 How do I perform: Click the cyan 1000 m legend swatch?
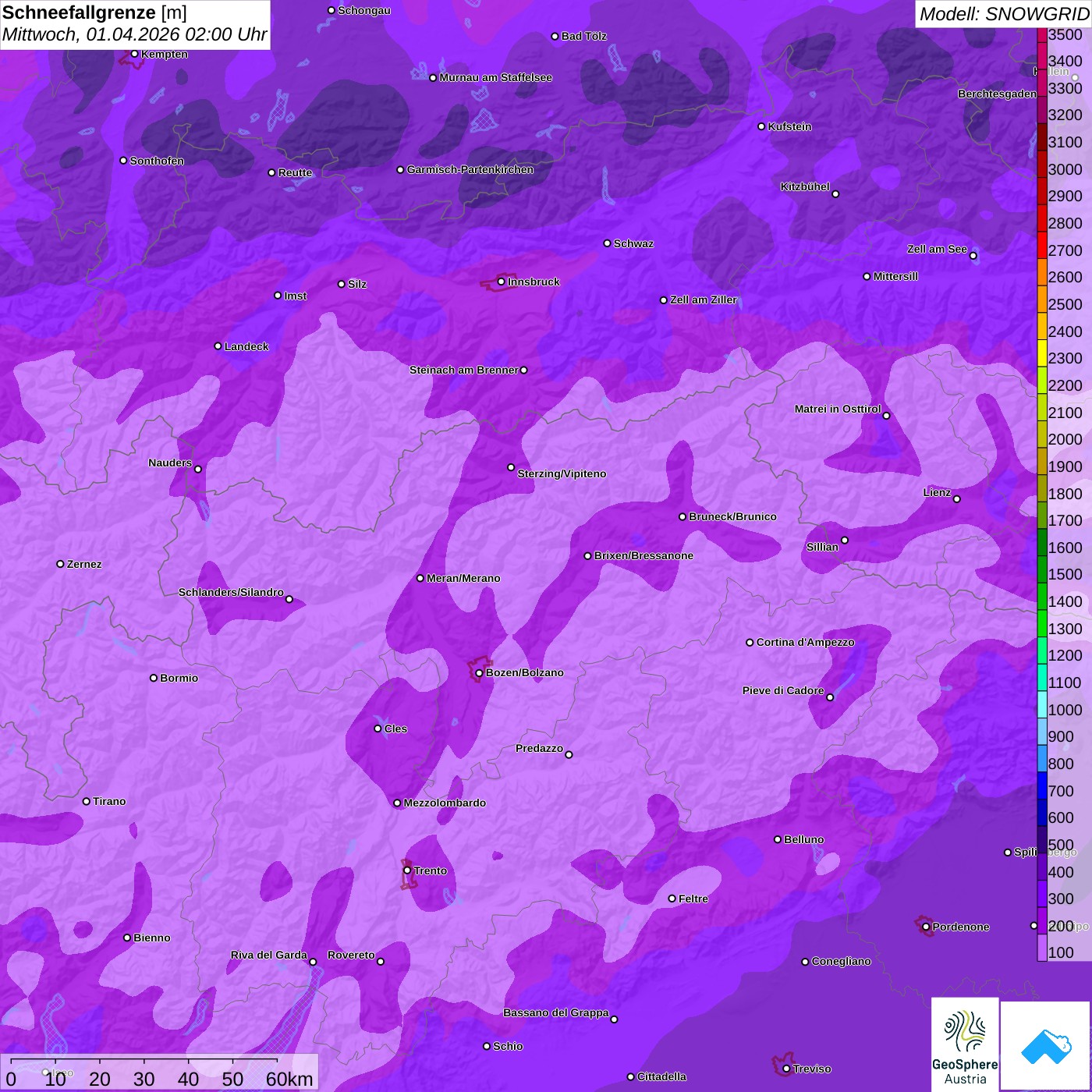click(x=1042, y=704)
